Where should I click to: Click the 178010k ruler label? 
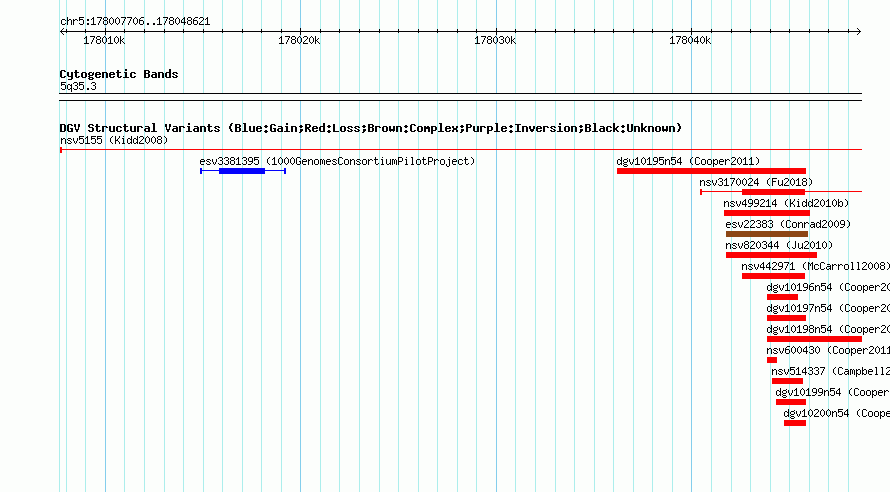(x=104, y=40)
